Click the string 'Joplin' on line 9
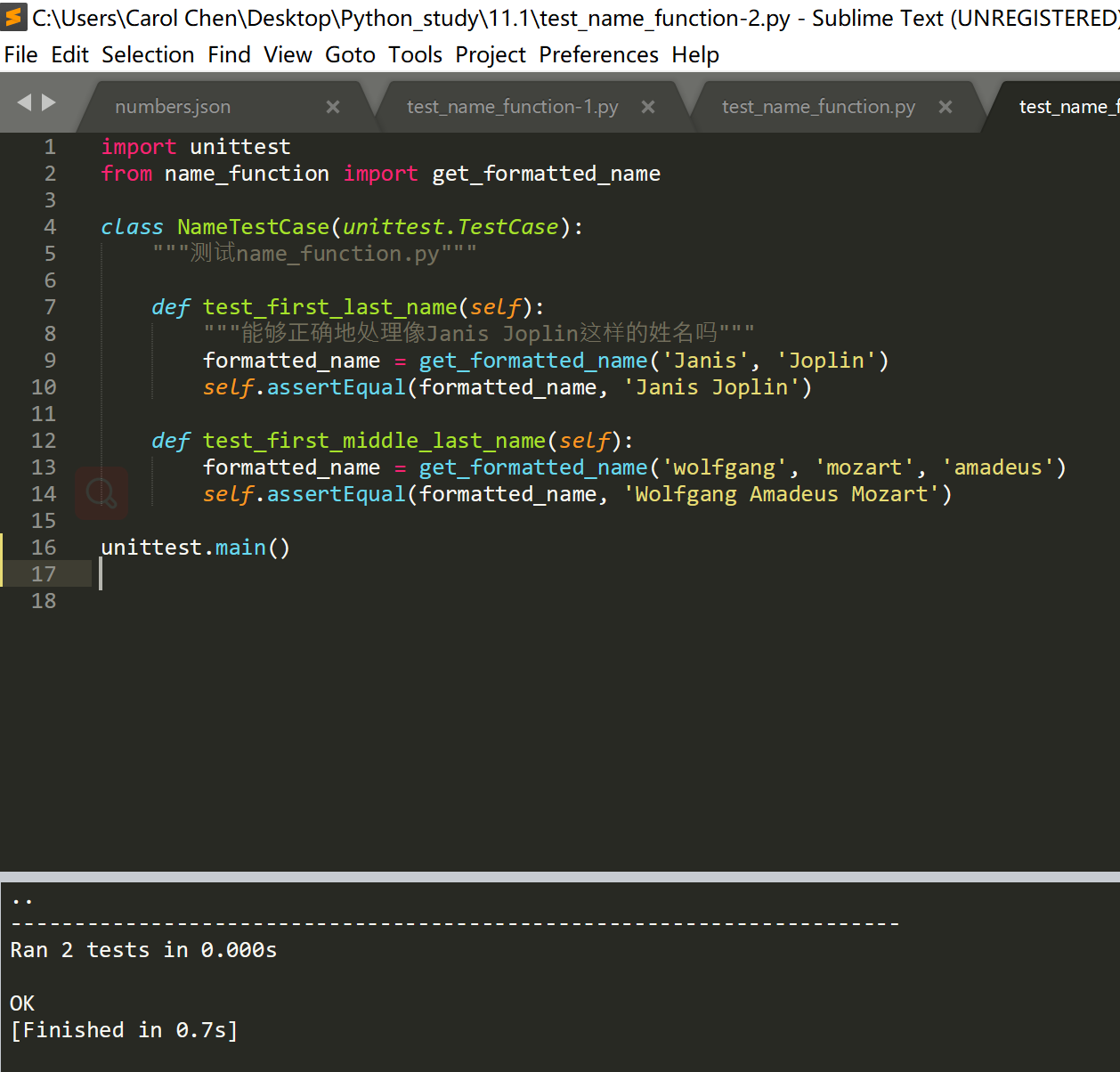Image resolution: width=1120 pixels, height=1072 pixels. point(826,361)
